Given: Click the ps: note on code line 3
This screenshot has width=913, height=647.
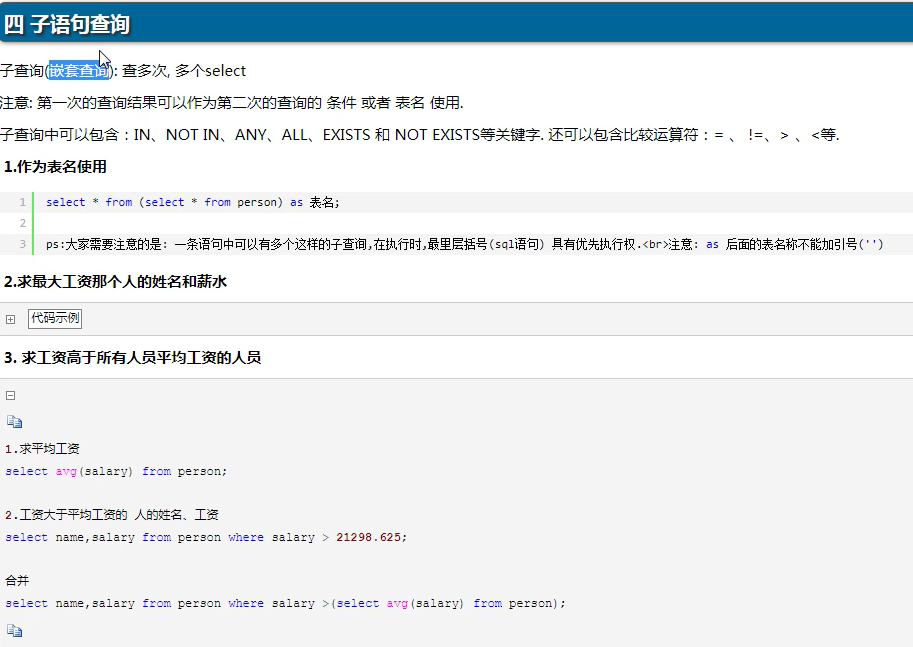Looking at the screenshot, I should pyautogui.click(x=465, y=244).
